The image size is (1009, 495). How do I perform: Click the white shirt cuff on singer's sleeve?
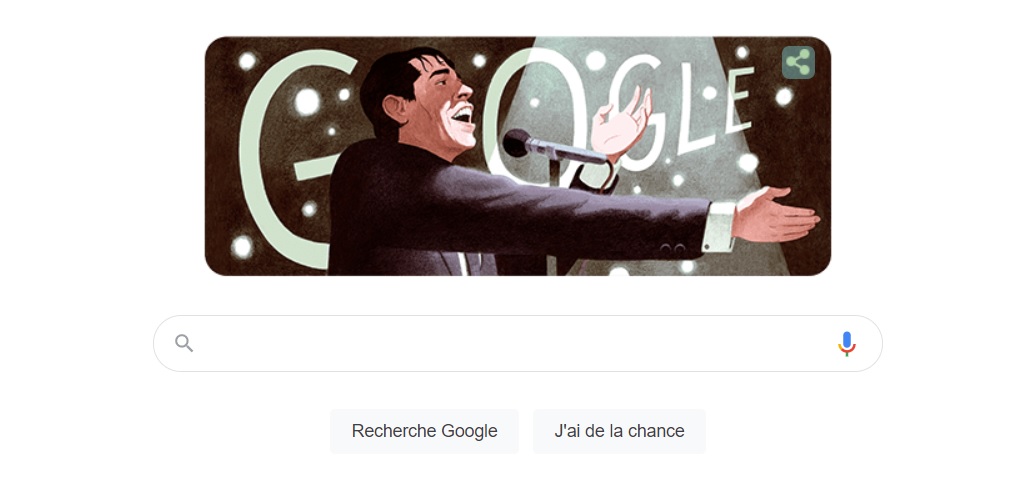(719, 227)
